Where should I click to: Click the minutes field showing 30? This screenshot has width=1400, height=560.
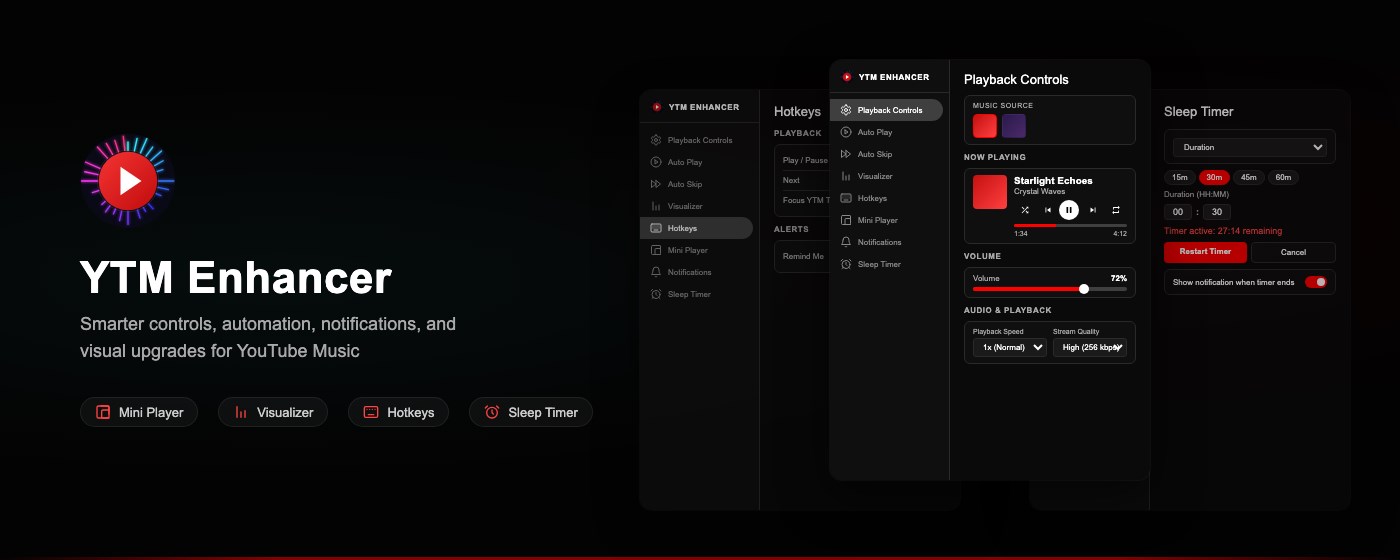1217,212
